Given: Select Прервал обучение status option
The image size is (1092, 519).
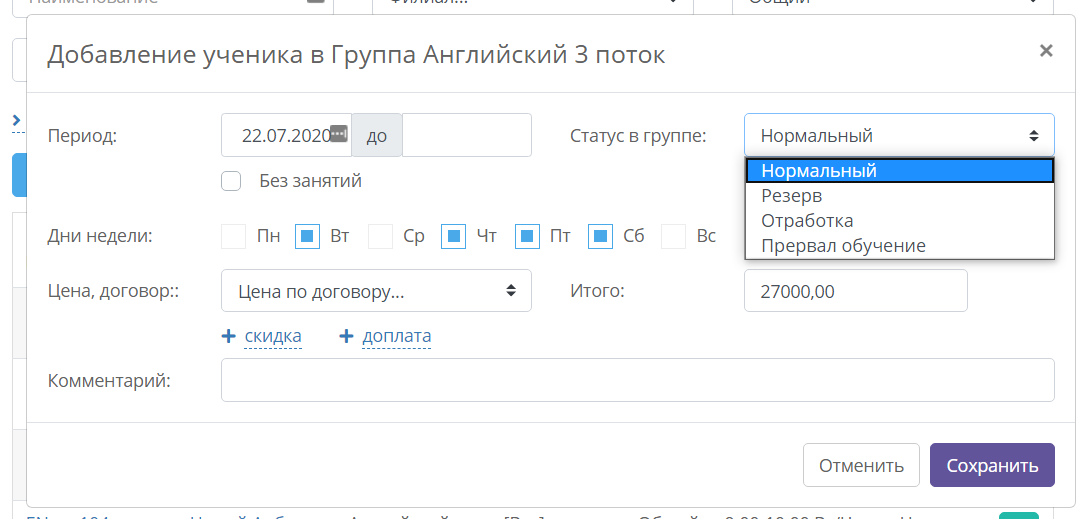Looking at the screenshot, I should pyautogui.click(x=899, y=246).
